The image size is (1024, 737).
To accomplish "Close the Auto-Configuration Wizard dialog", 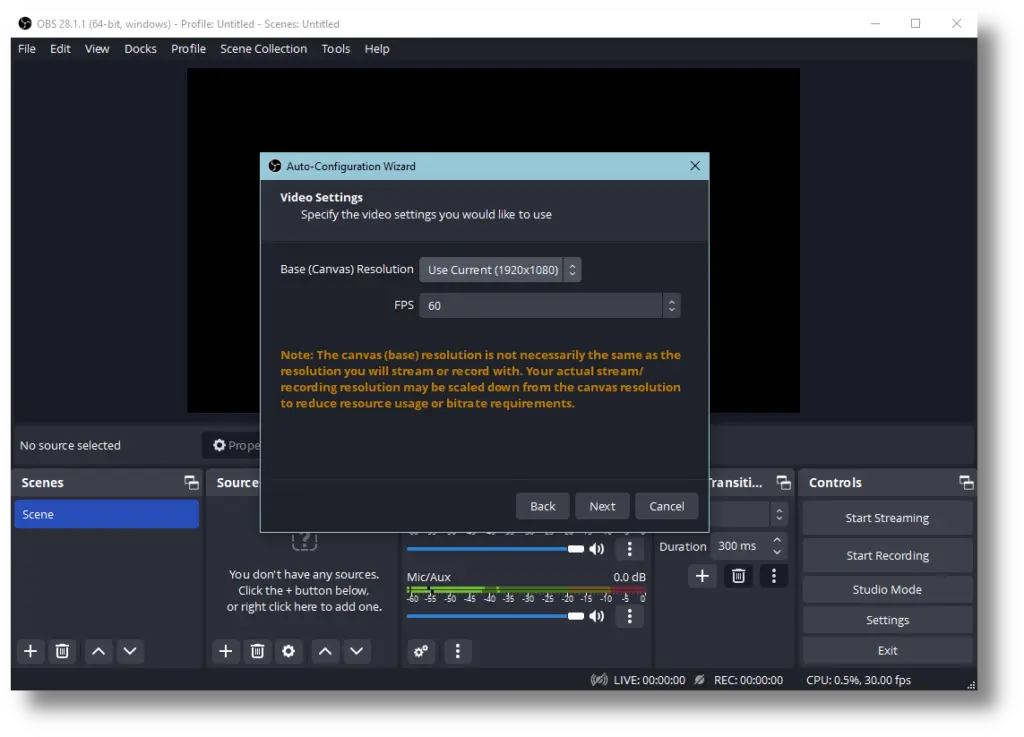I will point(695,166).
